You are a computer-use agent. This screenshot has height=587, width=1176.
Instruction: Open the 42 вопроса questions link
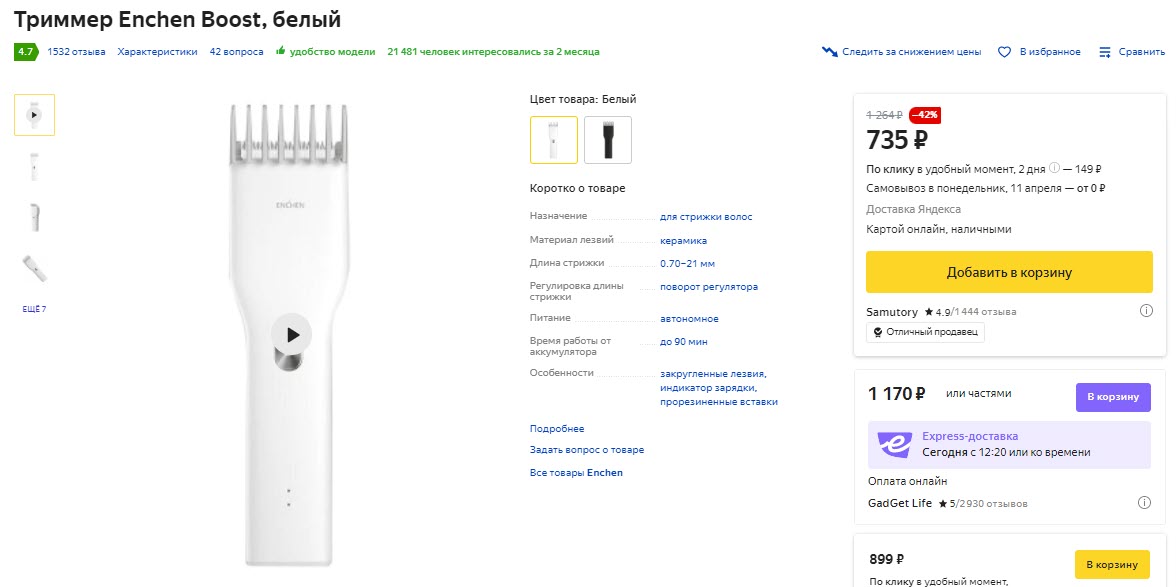pyautogui.click(x=236, y=52)
